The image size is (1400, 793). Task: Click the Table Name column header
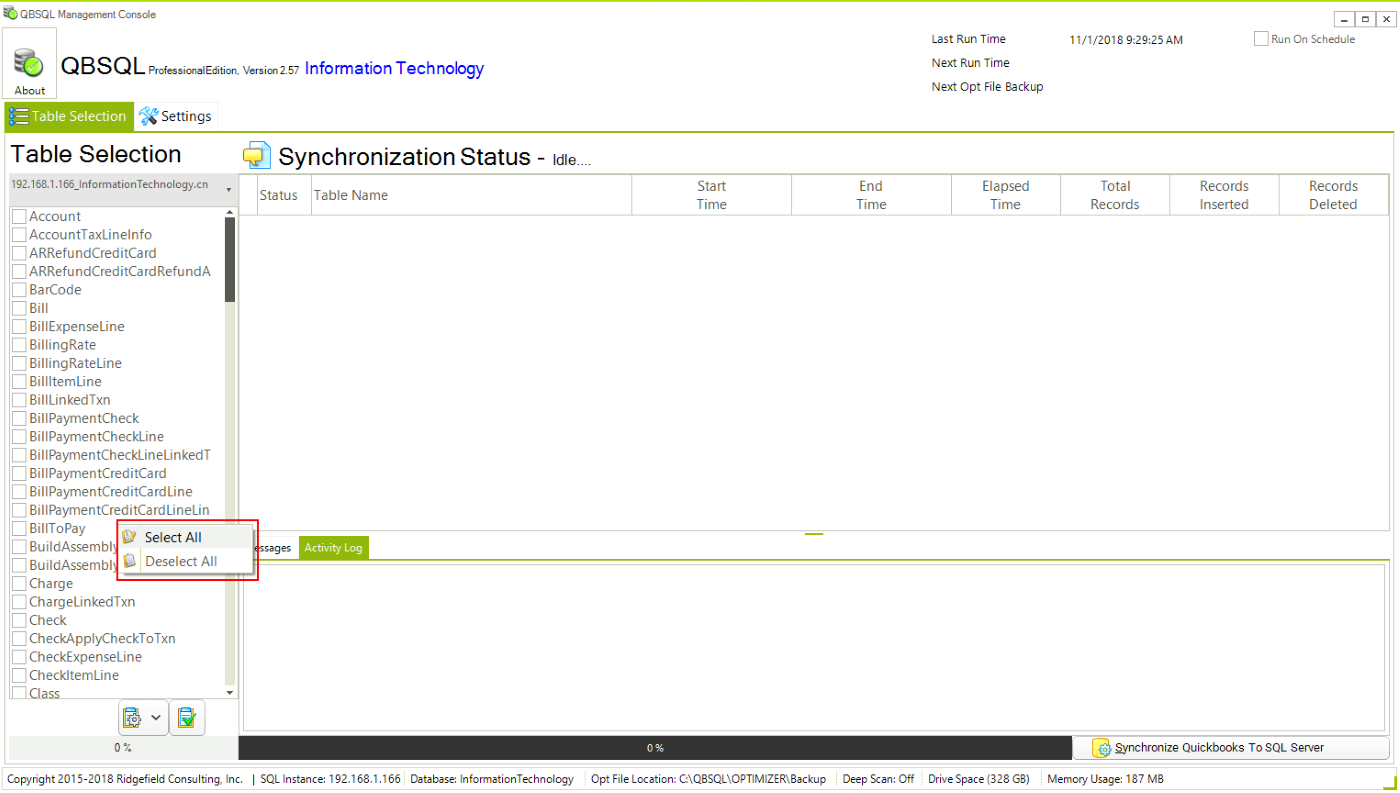(471, 195)
